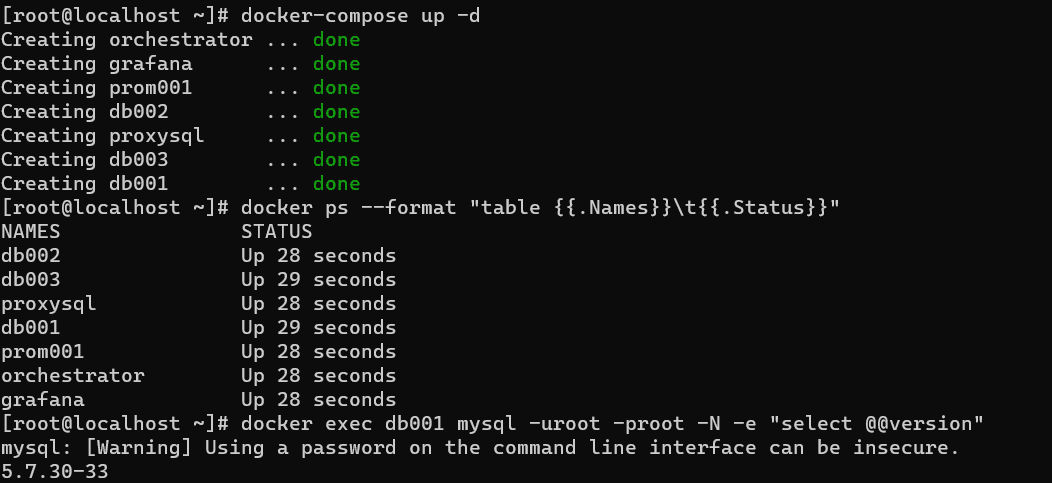Viewport: 1052px width, 483px height.
Task: Click the 'Creating grafana' line
Action: tap(180, 64)
